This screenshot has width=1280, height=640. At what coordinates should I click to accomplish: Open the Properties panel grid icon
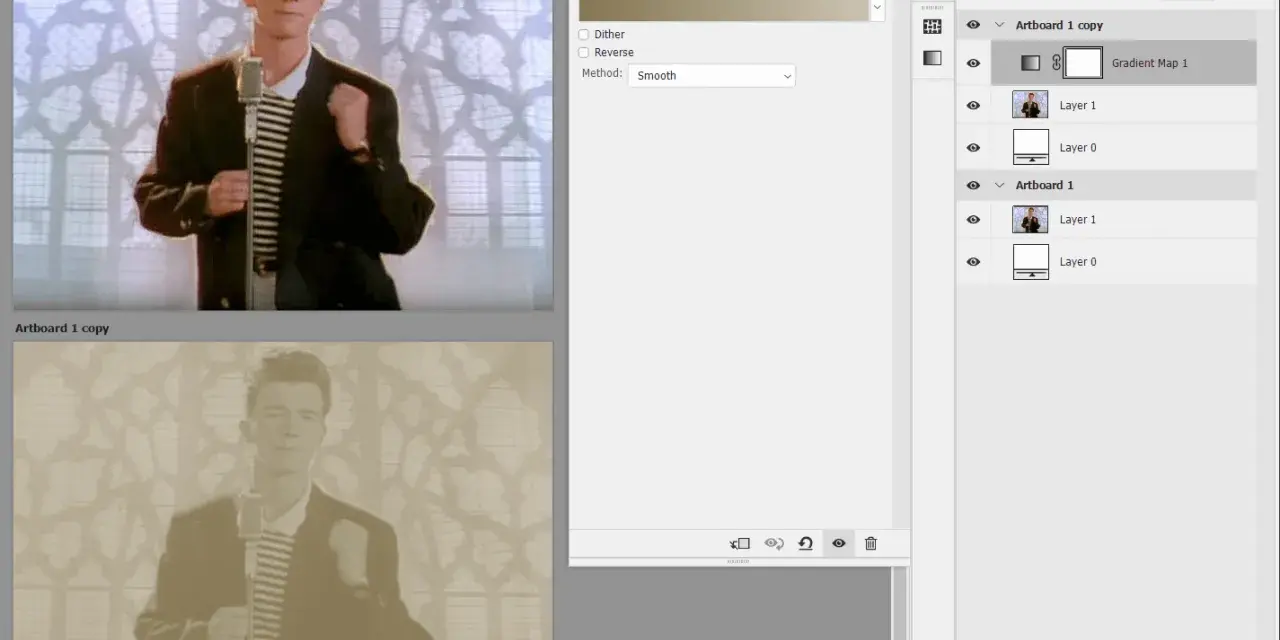point(932,27)
